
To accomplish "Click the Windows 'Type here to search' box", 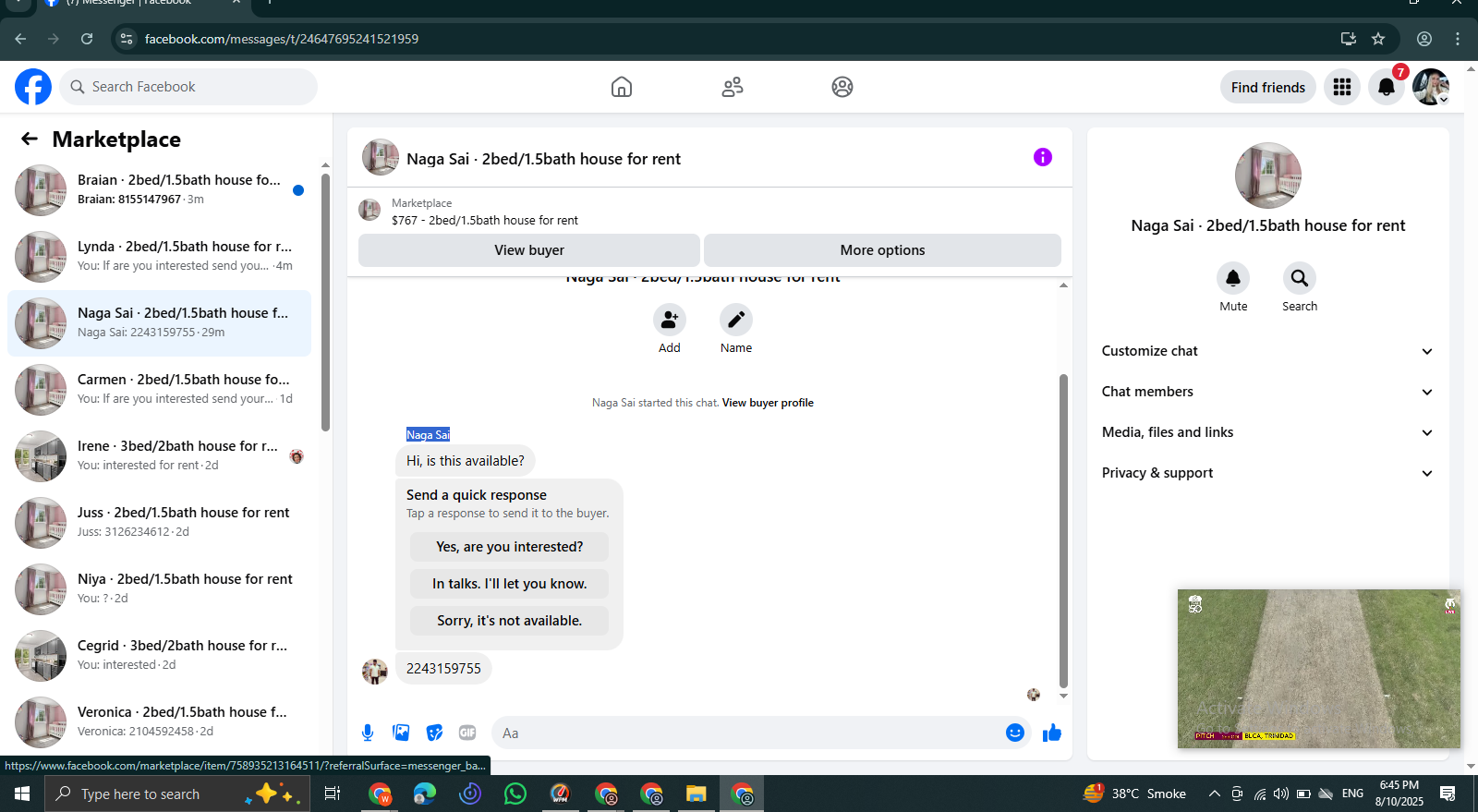I will point(176,794).
